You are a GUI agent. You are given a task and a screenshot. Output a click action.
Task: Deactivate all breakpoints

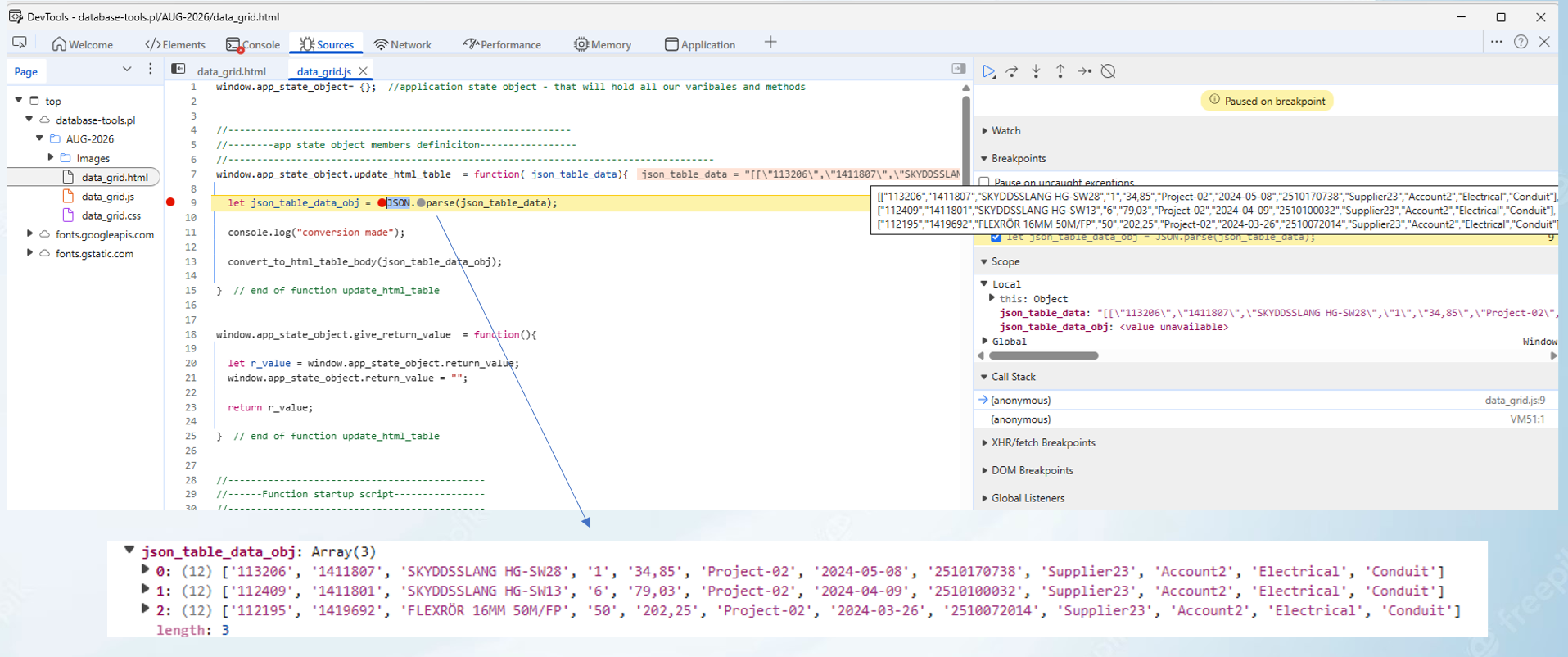point(1108,71)
